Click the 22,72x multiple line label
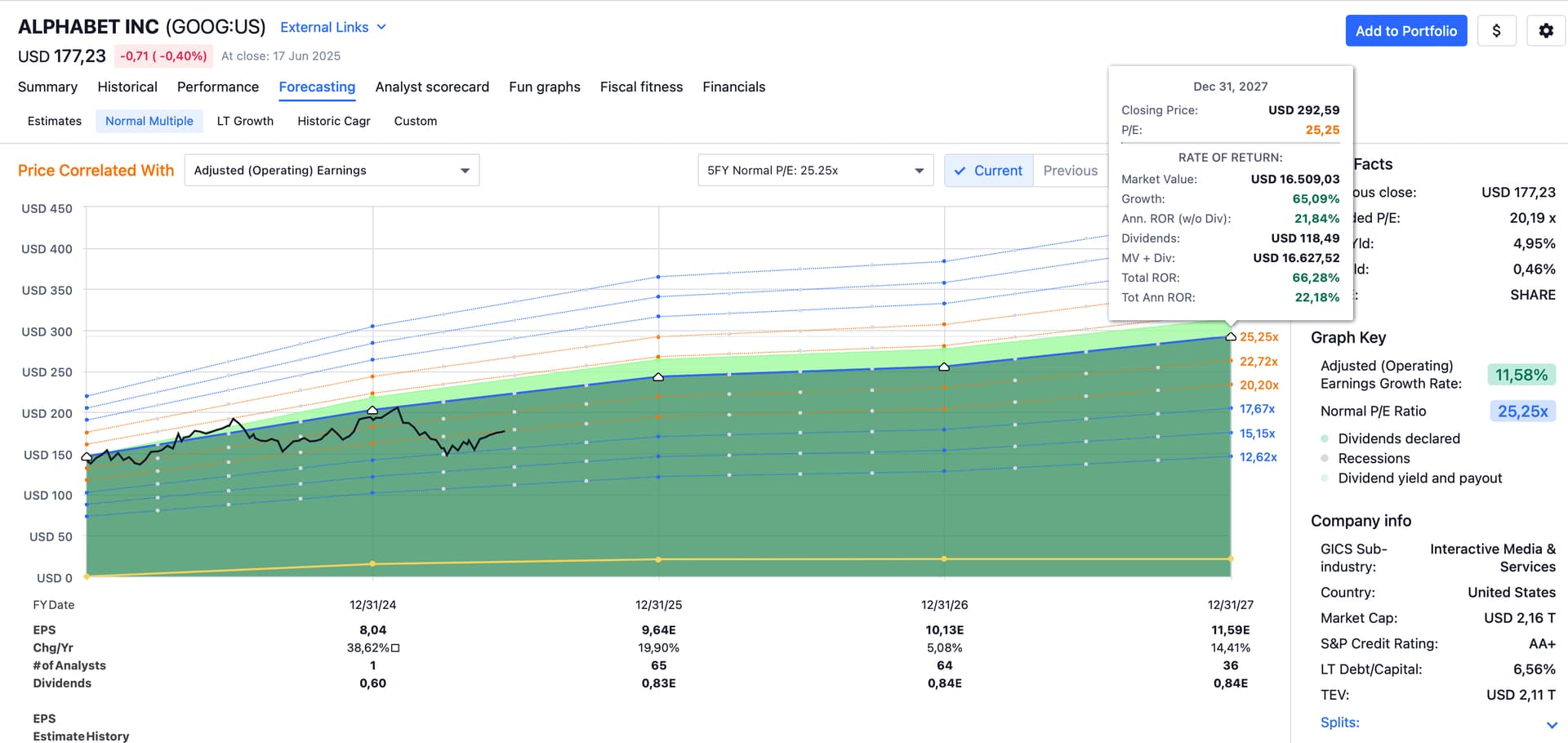1568x743 pixels. click(x=1258, y=362)
